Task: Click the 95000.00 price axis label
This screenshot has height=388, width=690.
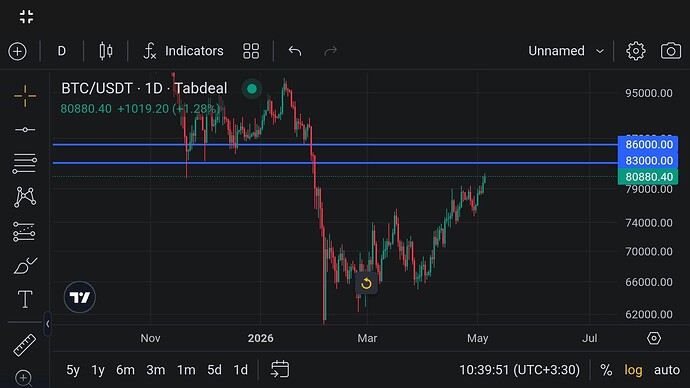Action: click(649, 93)
